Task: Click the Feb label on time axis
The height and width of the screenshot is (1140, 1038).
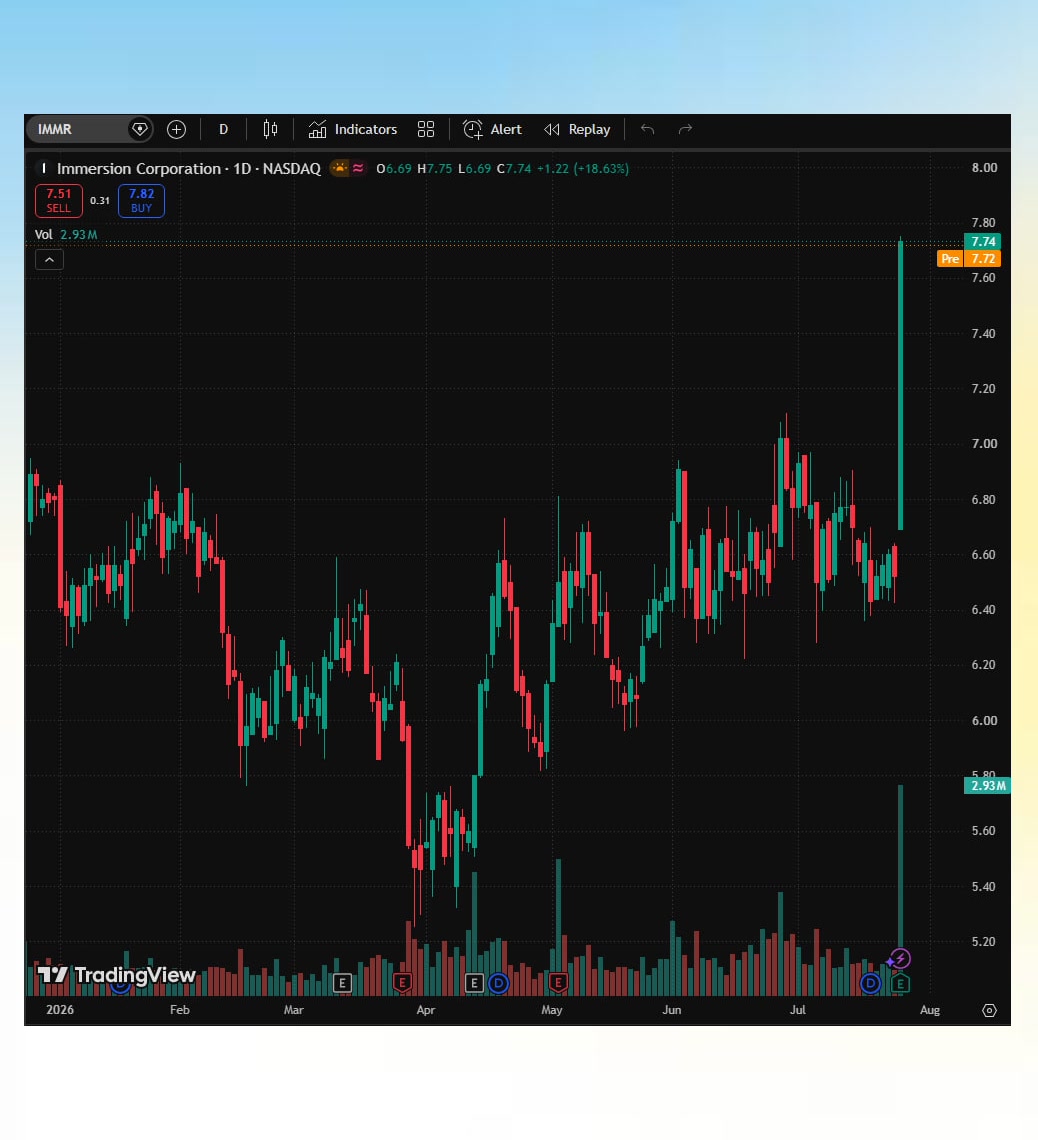Action: coord(180,1010)
